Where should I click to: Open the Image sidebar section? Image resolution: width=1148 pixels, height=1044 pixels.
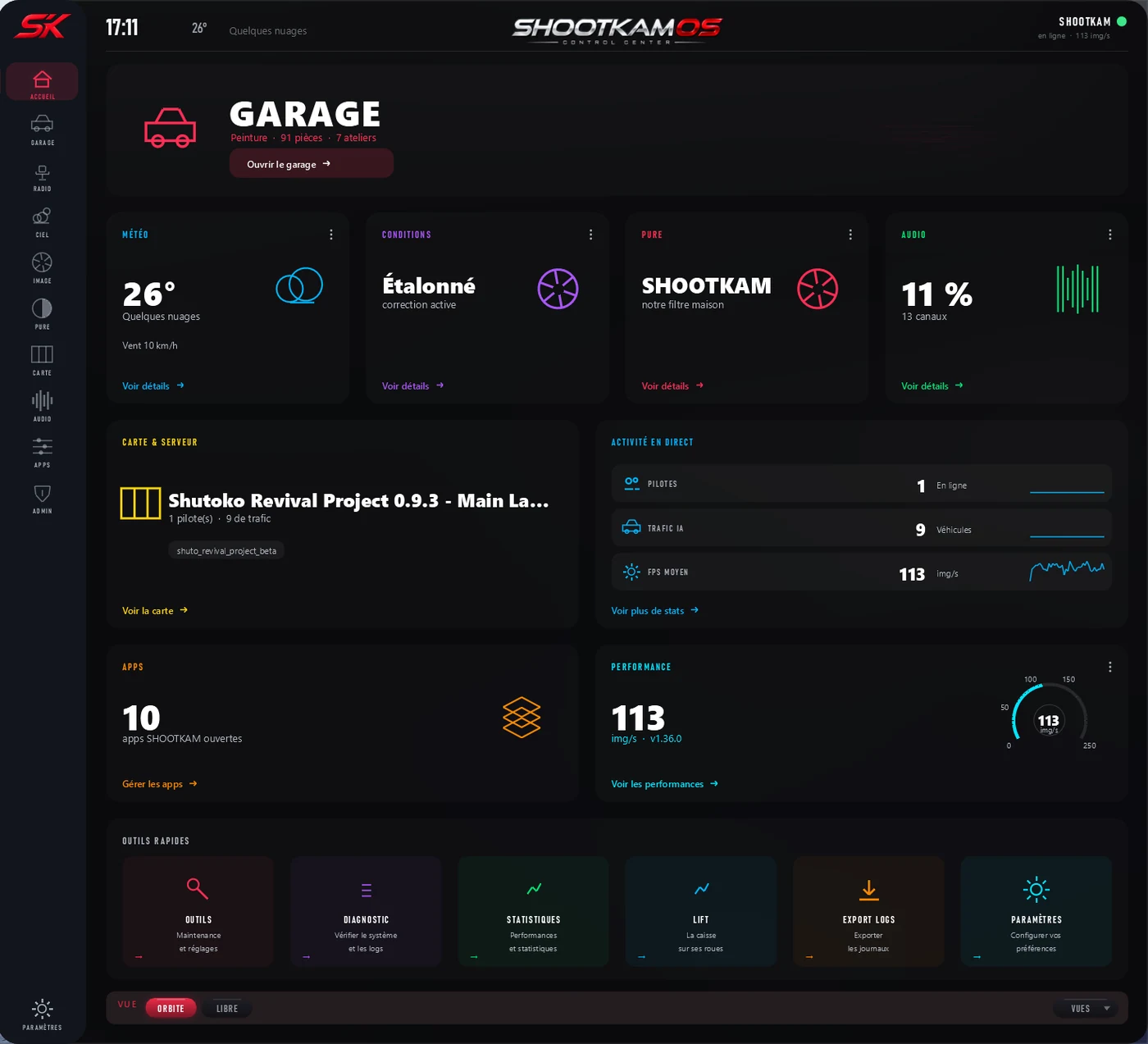coord(42,268)
